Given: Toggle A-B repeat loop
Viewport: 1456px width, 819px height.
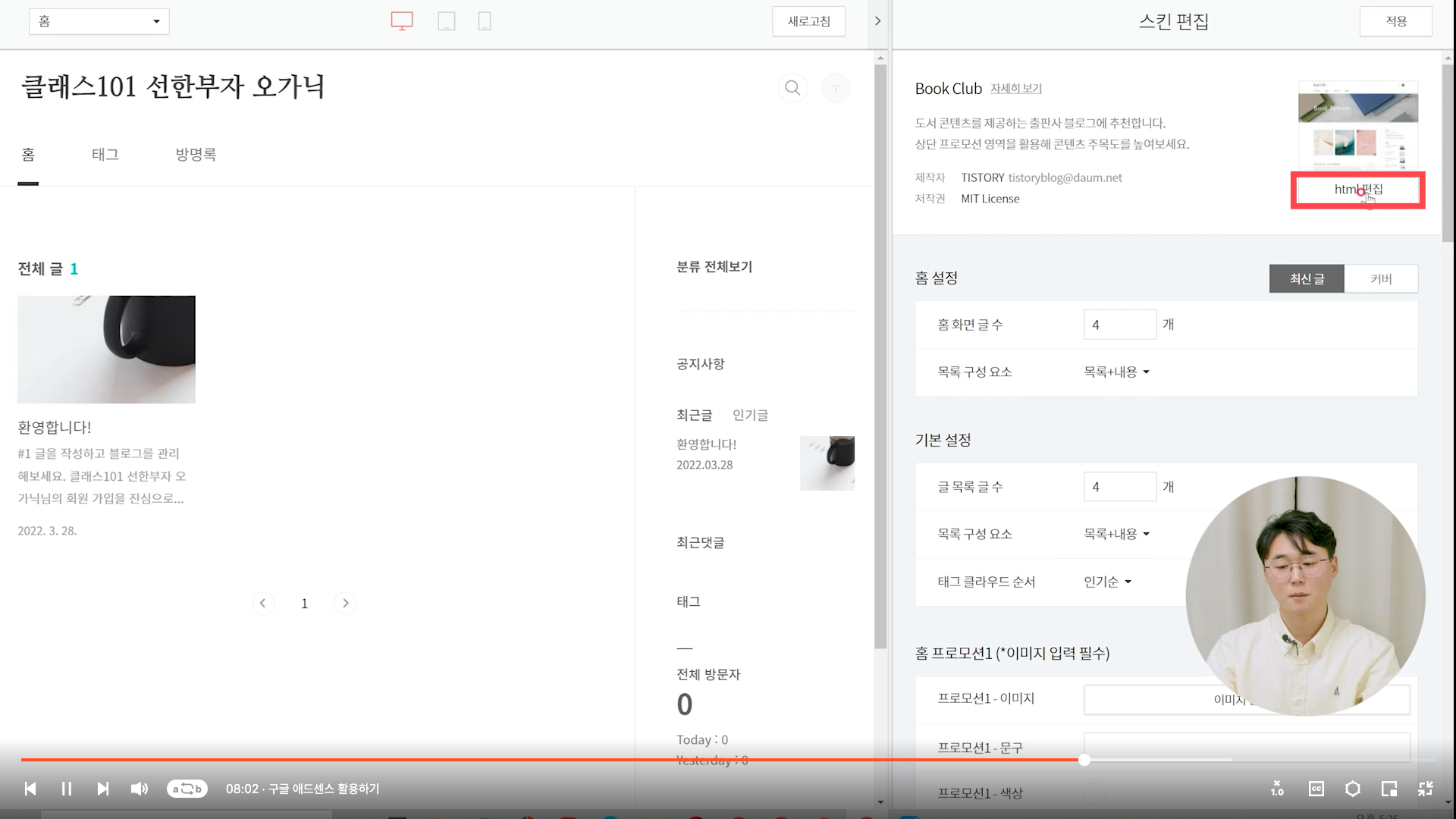Looking at the screenshot, I should point(187,789).
